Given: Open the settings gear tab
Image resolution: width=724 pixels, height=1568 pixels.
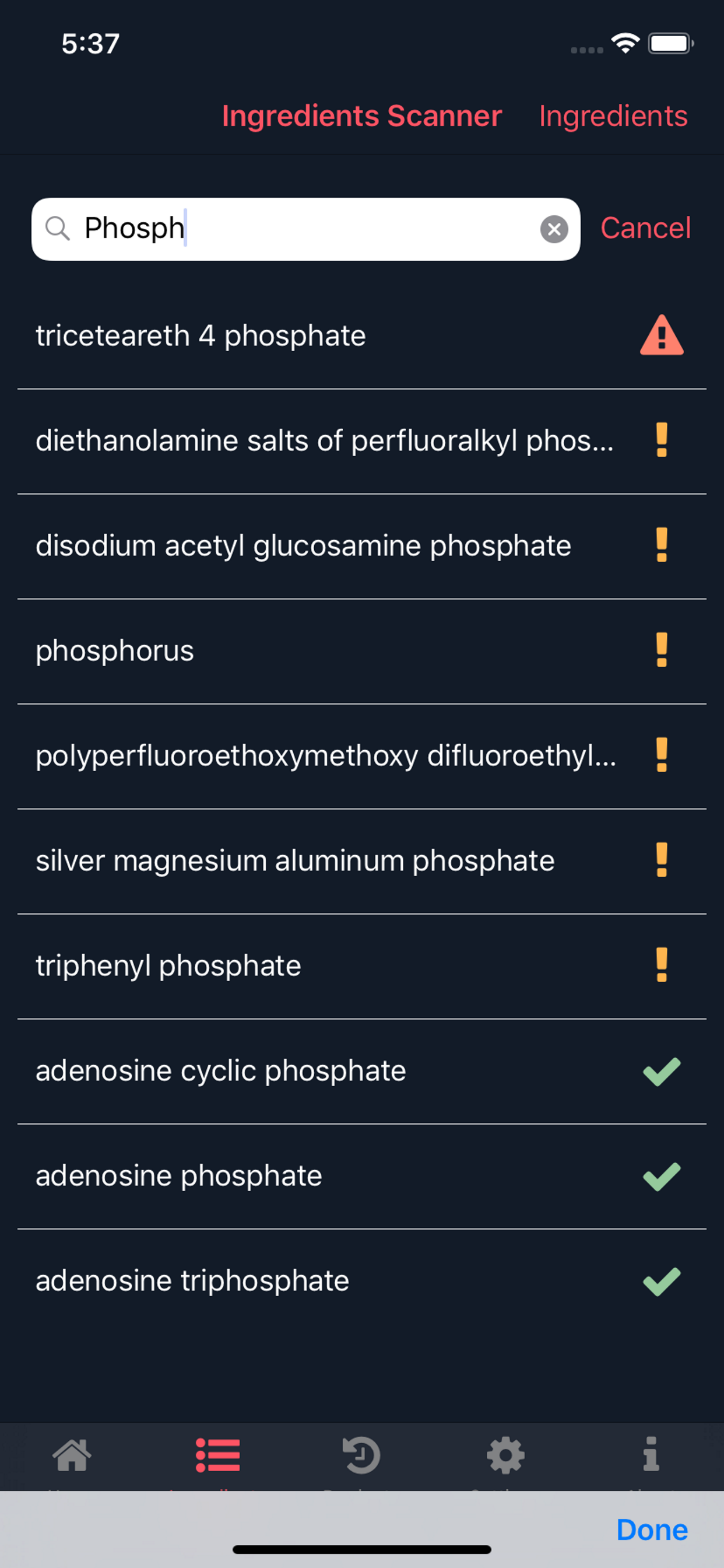Looking at the screenshot, I should coord(505,1455).
